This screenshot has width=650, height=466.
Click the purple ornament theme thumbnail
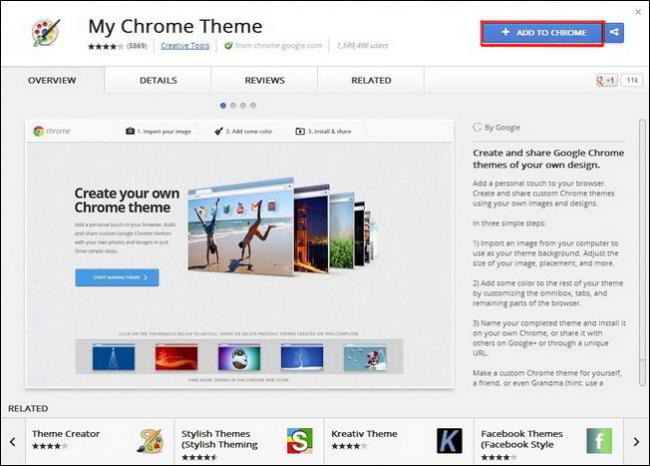pos(239,357)
